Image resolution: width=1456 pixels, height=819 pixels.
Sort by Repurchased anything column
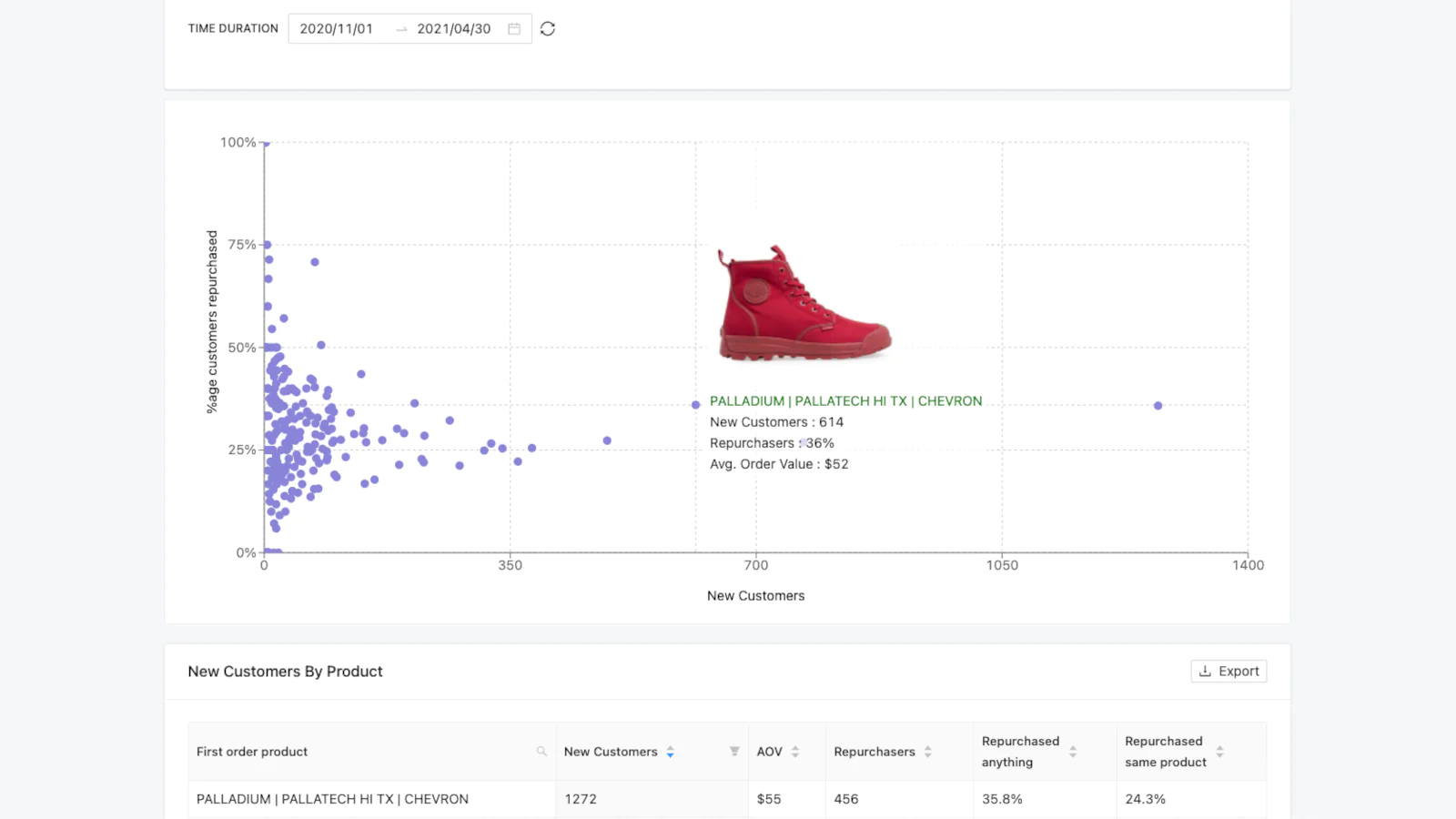tap(1072, 752)
